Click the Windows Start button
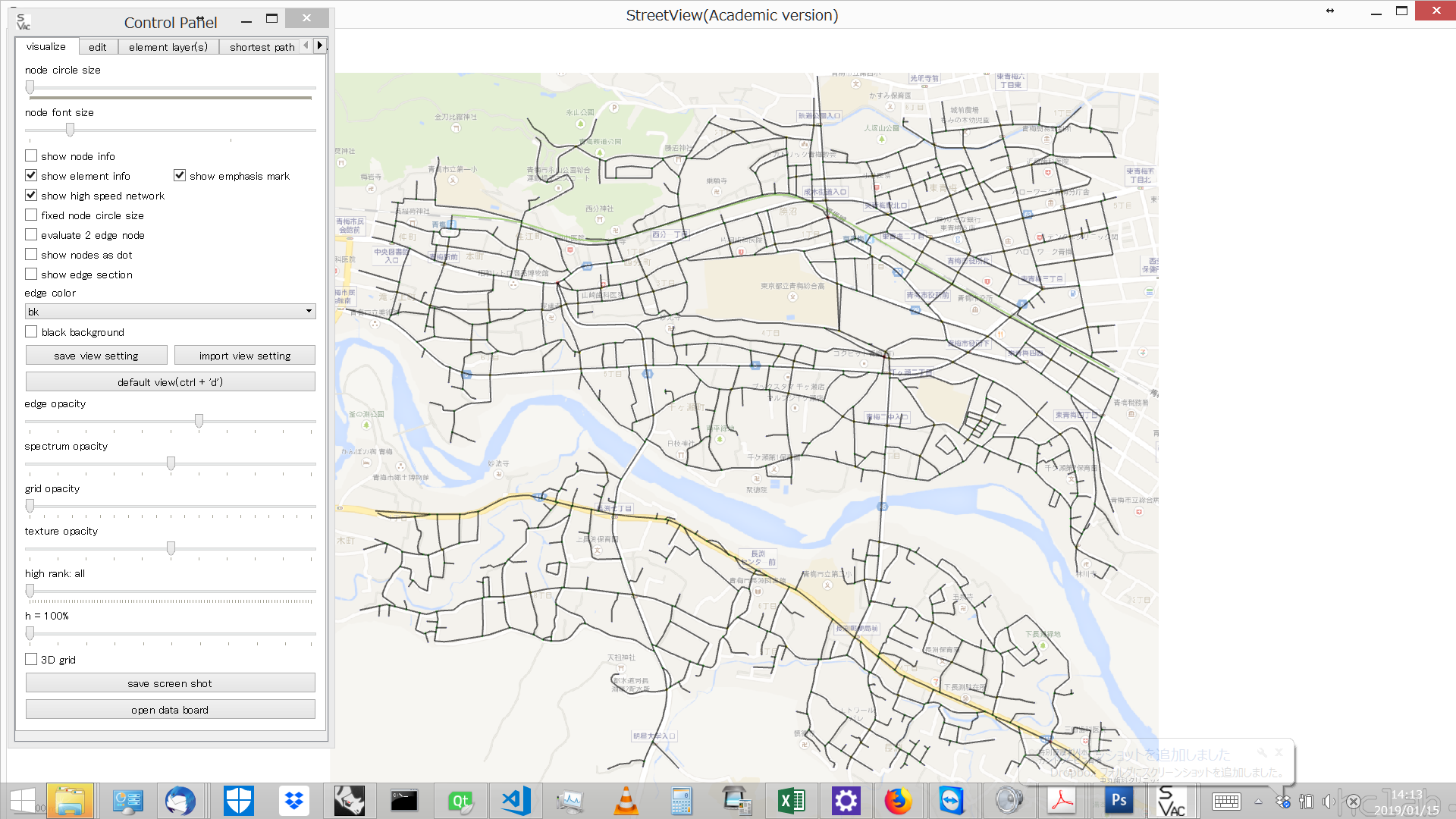This screenshot has width=1456, height=819. (23, 801)
